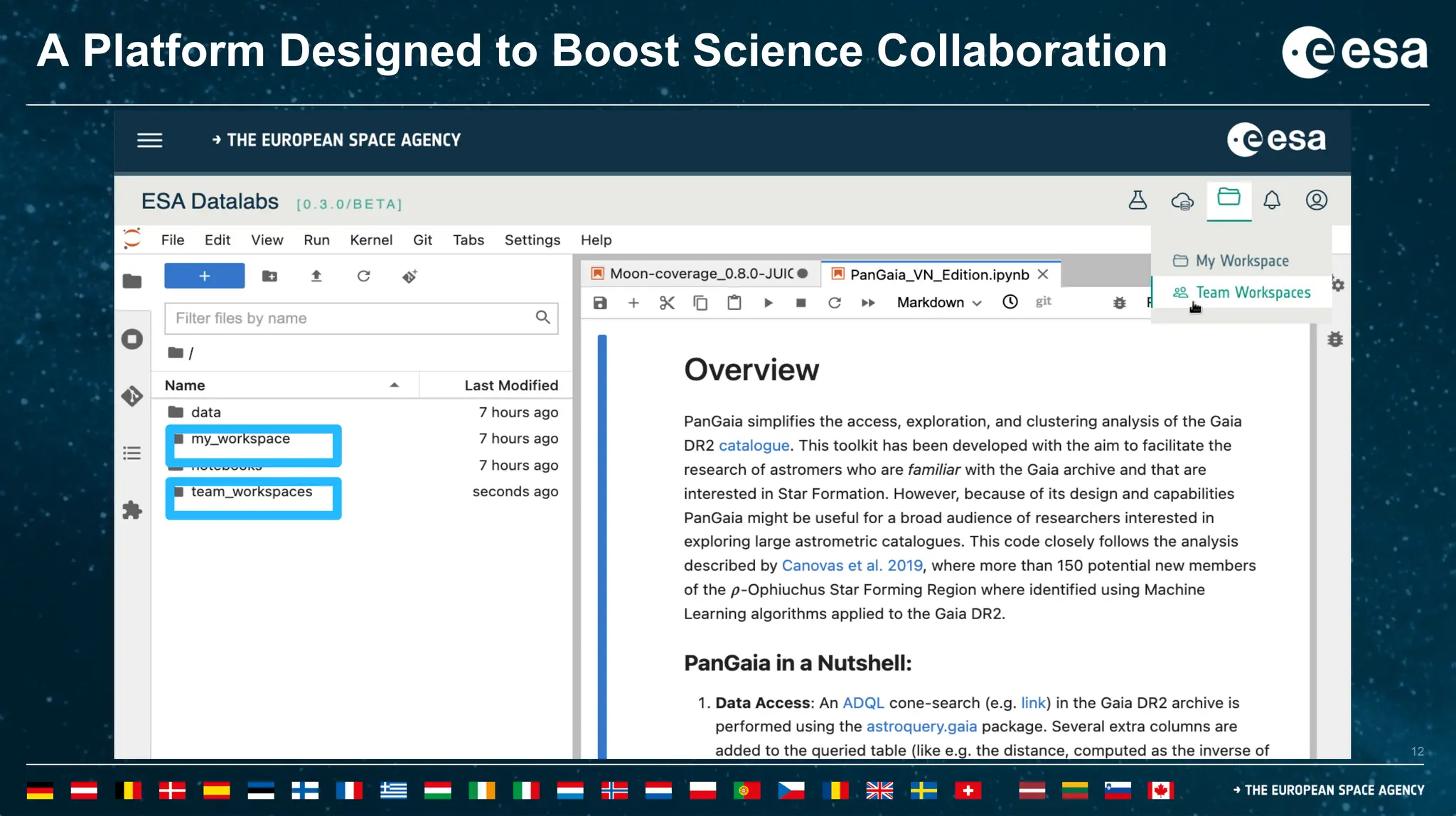Image resolution: width=1456 pixels, height=816 pixels.
Task: Interrupt the kernel with the stop icon
Action: (x=801, y=303)
